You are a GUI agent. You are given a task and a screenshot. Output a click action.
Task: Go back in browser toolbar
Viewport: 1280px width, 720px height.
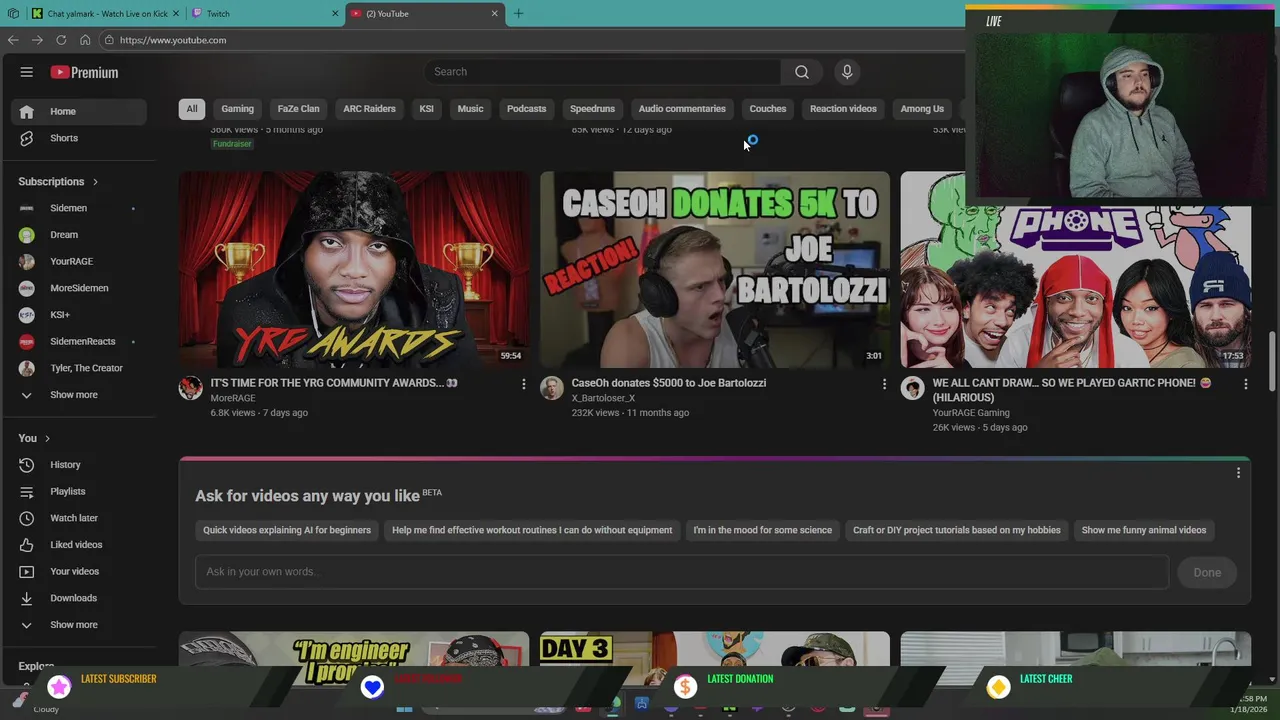(x=13, y=40)
